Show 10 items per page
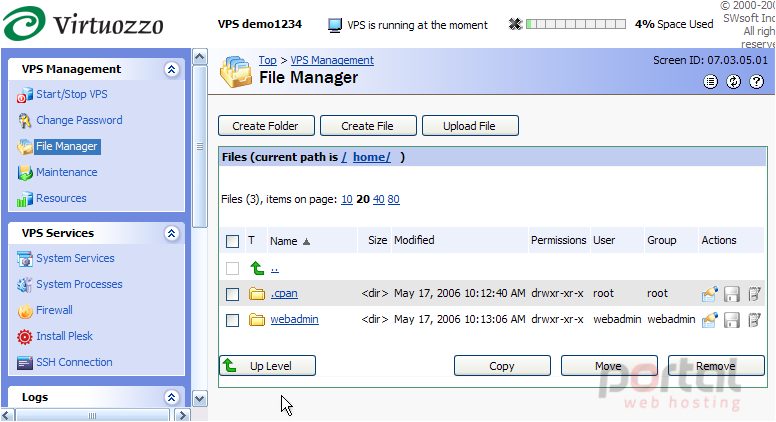Viewport: 776px width, 422px height. (347, 199)
